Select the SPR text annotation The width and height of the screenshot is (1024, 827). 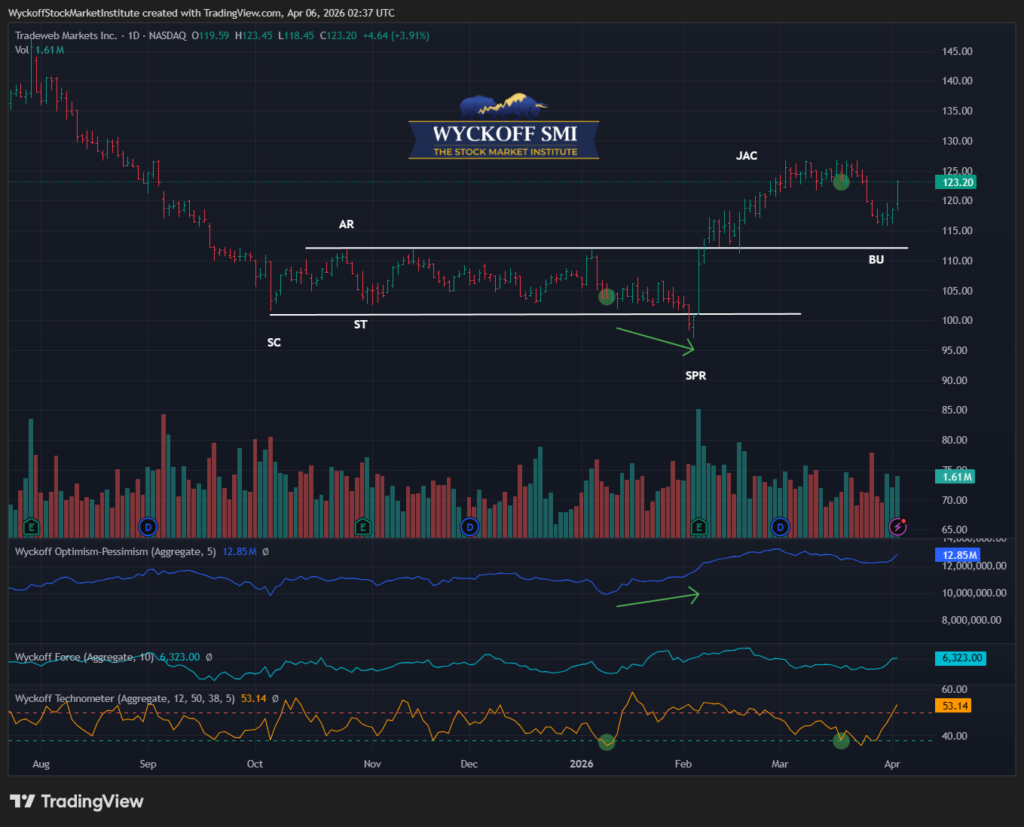coord(696,376)
